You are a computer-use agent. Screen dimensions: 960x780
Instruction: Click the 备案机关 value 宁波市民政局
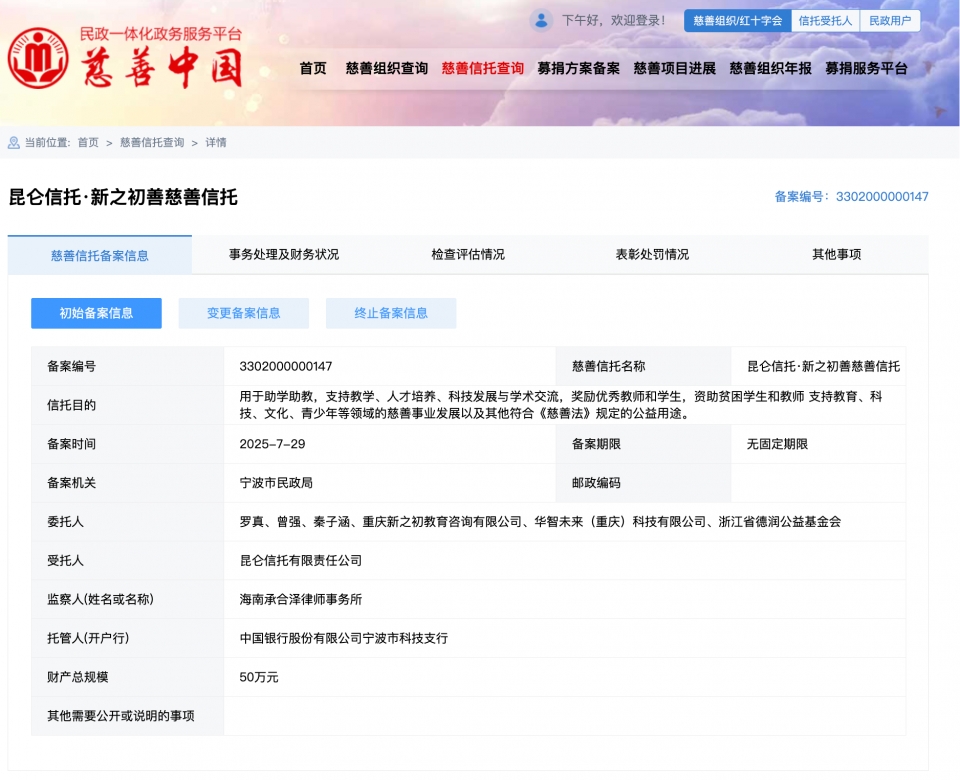coord(276,482)
